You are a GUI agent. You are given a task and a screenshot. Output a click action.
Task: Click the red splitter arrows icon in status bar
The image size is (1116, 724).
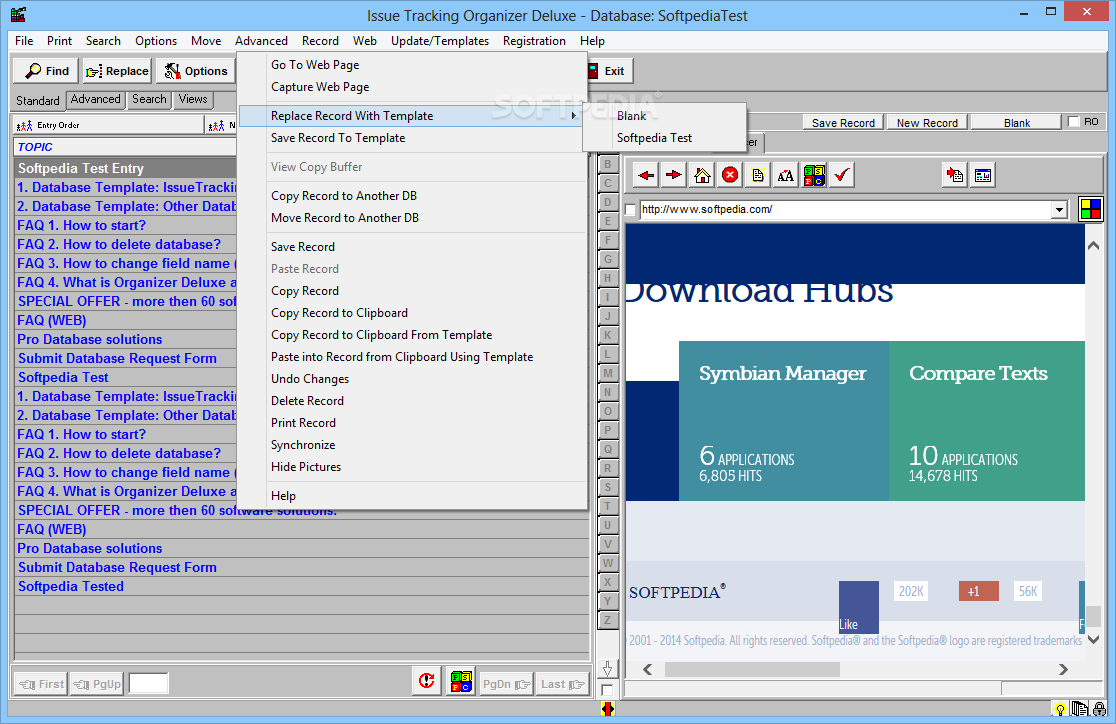click(607, 709)
